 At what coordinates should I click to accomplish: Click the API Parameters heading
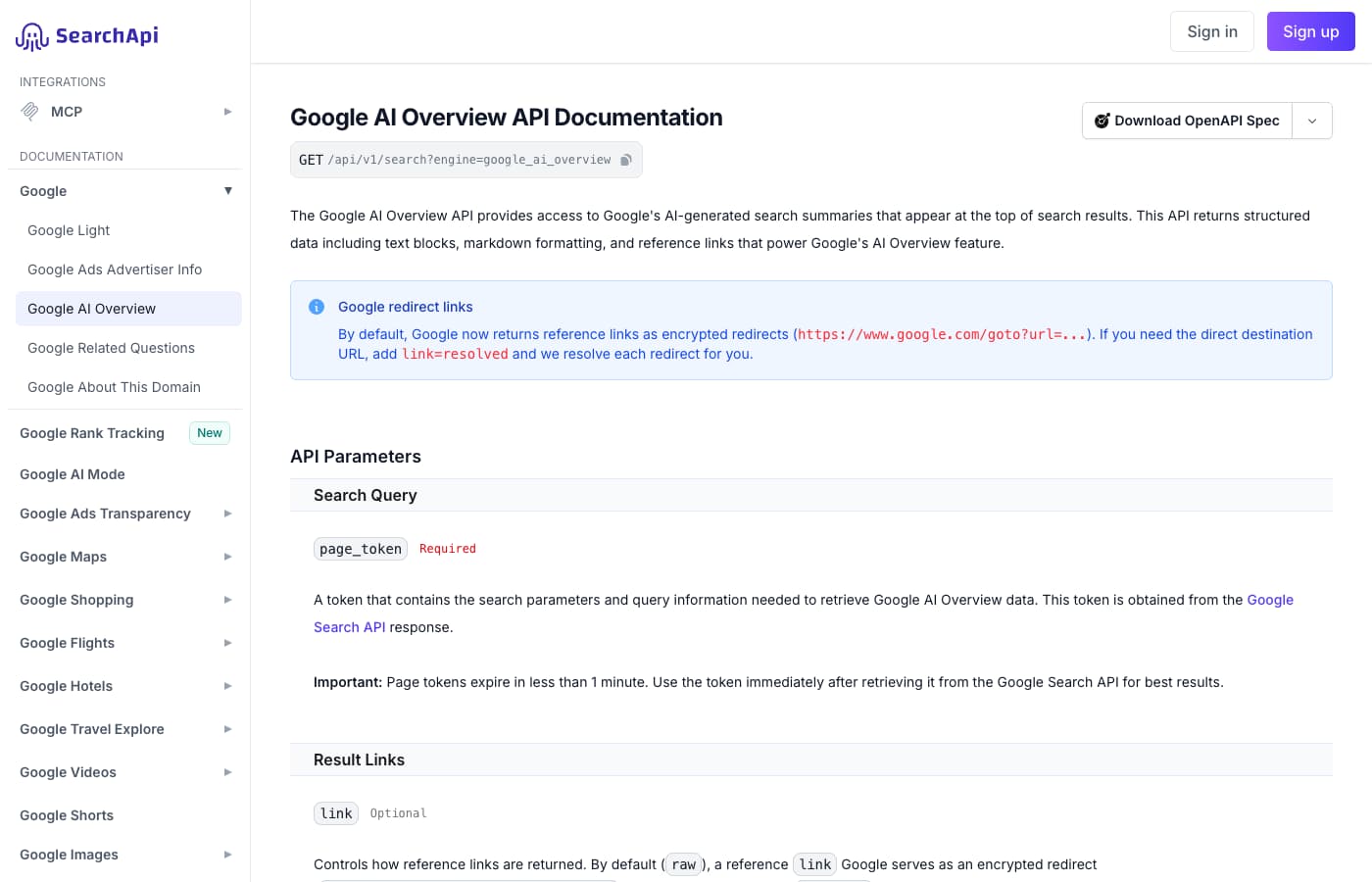356,457
